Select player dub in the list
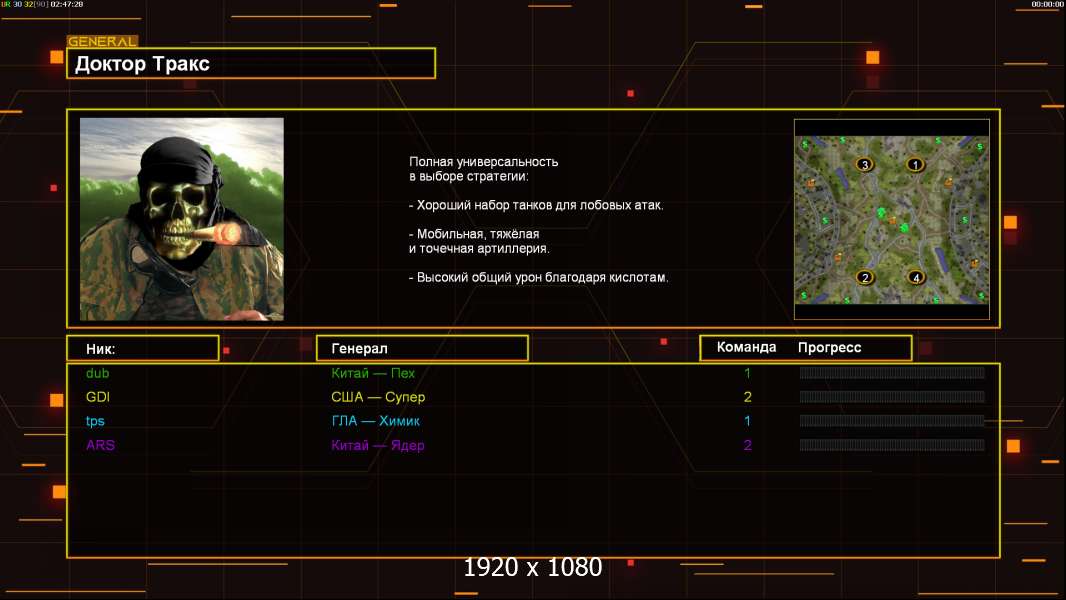Screen dimensions: 1066x600 pyautogui.click(x=97, y=373)
